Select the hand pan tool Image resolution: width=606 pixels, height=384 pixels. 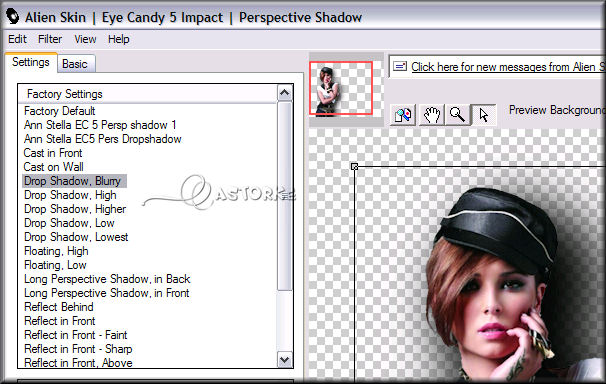[431, 115]
